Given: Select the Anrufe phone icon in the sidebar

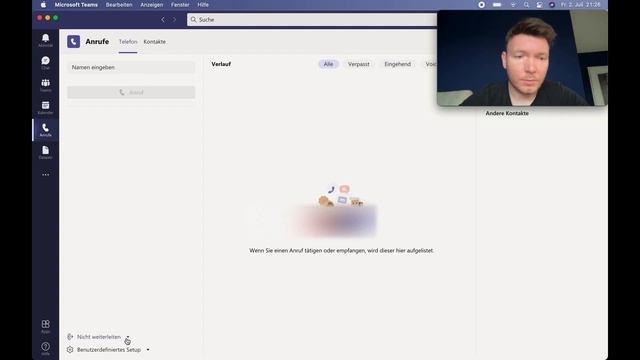Looking at the screenshot, I should 45,130.
